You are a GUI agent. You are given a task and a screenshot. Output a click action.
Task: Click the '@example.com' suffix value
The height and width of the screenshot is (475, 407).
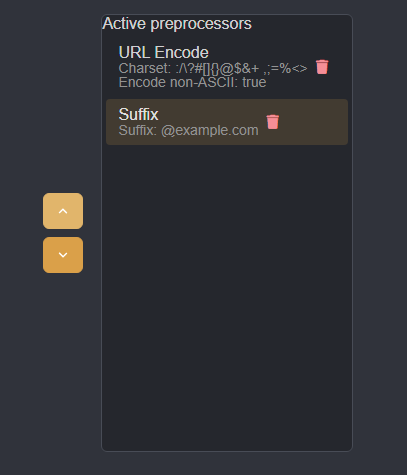210,130
